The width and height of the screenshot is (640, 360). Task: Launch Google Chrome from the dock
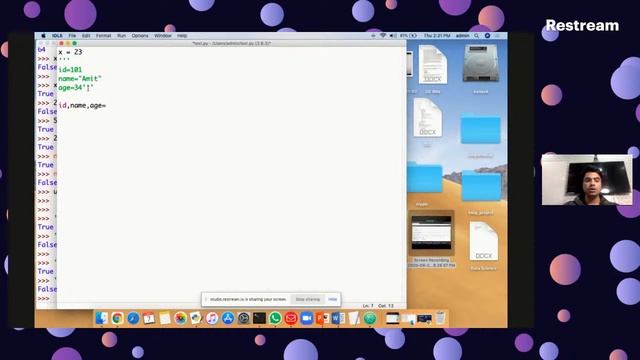point(118,318)
